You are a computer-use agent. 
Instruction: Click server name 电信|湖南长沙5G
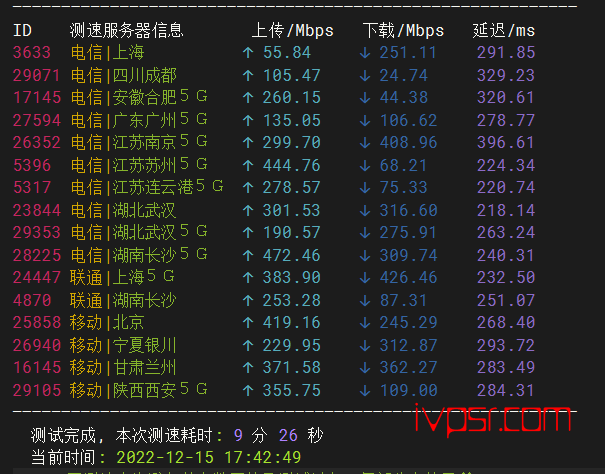(x=139, y=255)
